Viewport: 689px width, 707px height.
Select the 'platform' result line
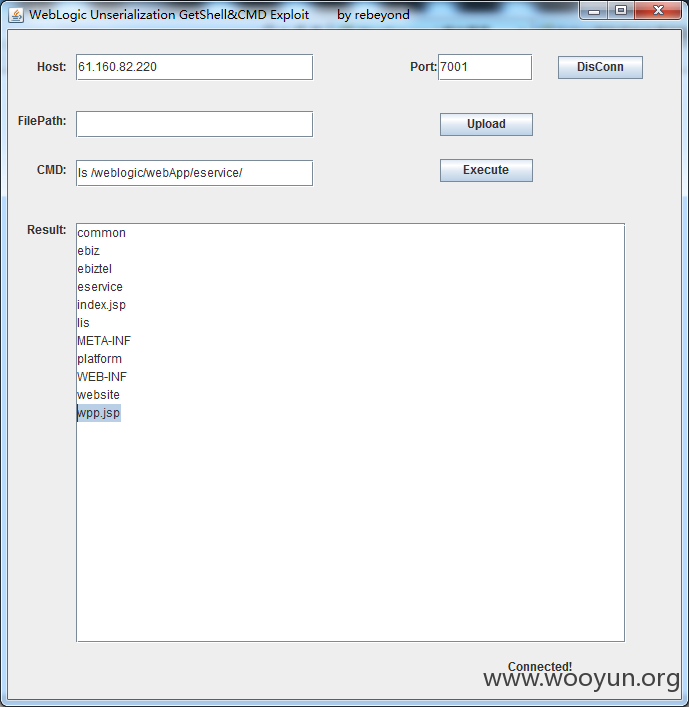[99, 359]
